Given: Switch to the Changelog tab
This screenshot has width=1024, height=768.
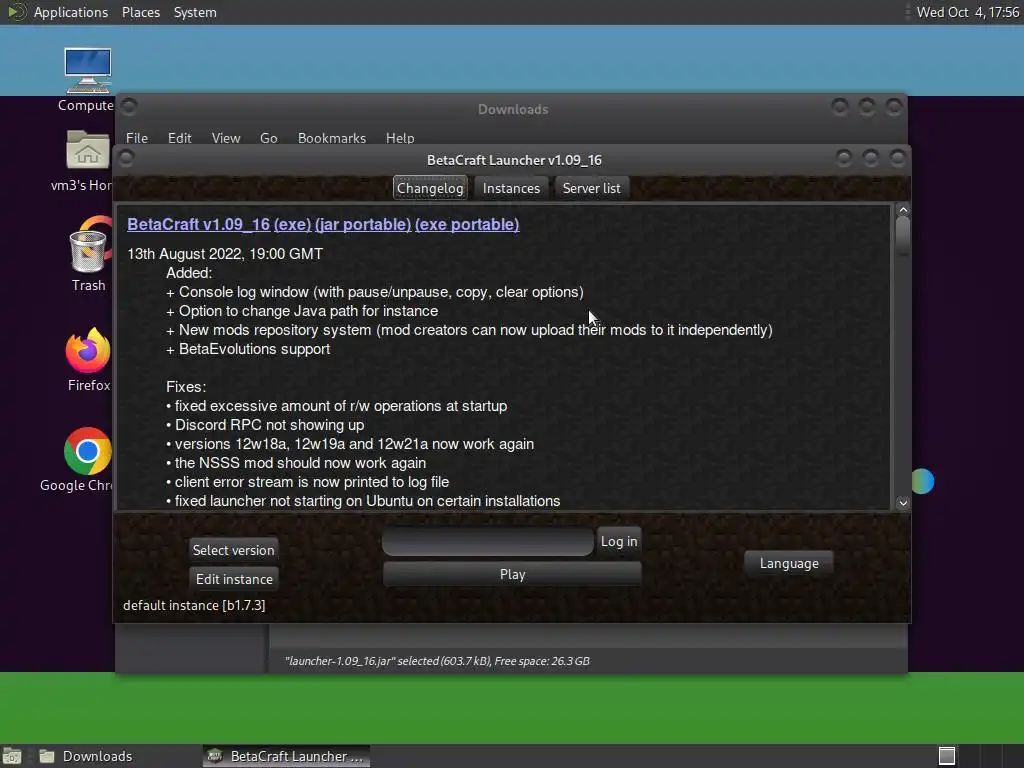Looking at the screenshot, I should pos(430,188).
